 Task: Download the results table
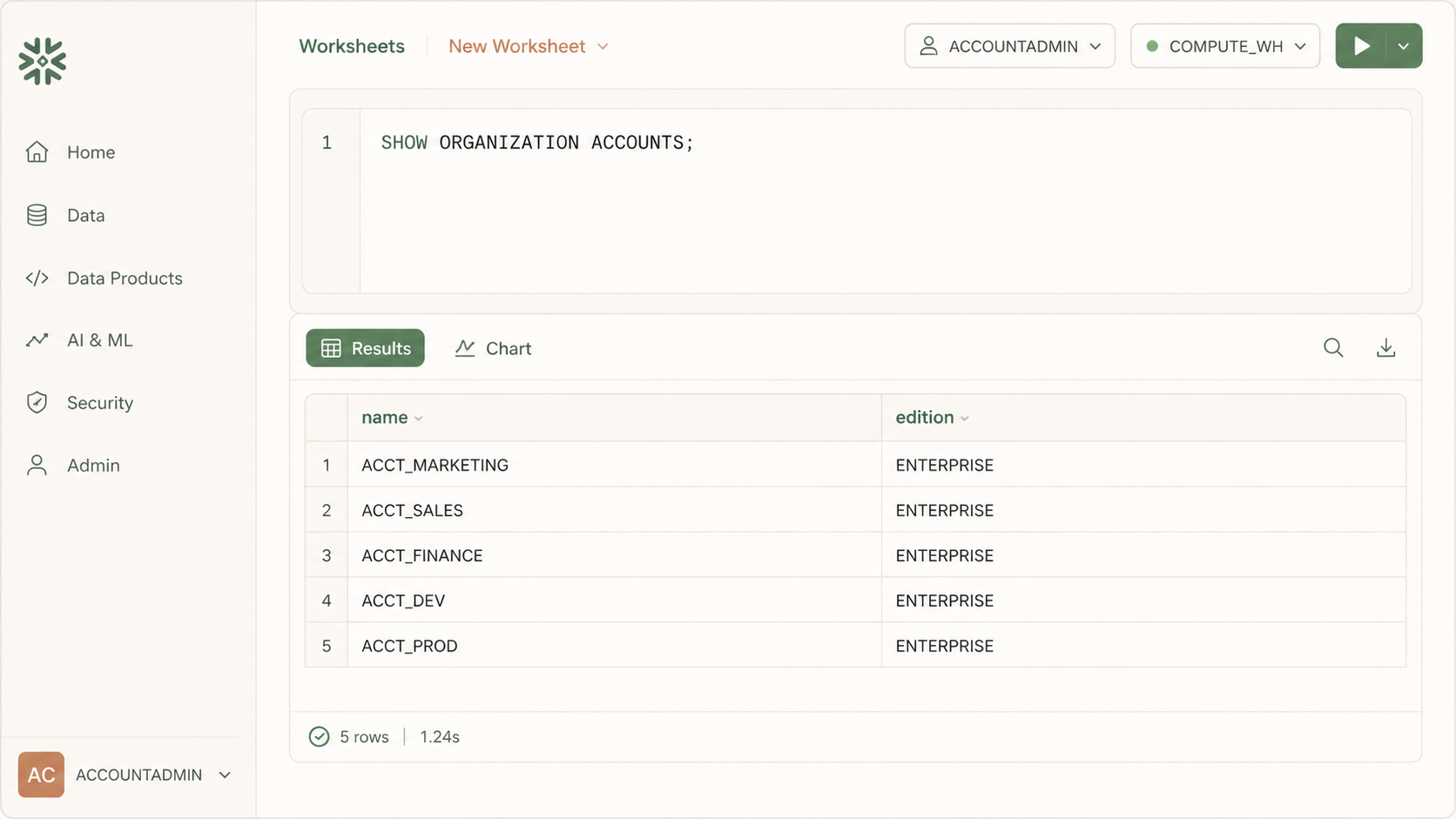coord(1385,348)
